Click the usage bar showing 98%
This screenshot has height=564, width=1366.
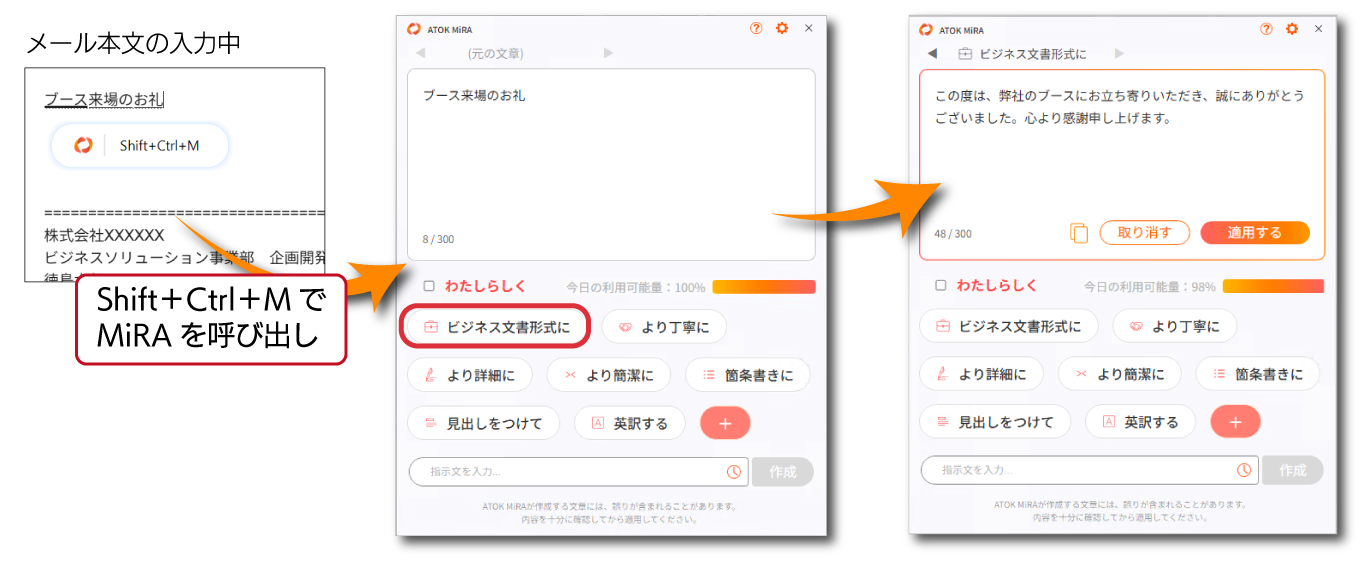[1273, 286]
